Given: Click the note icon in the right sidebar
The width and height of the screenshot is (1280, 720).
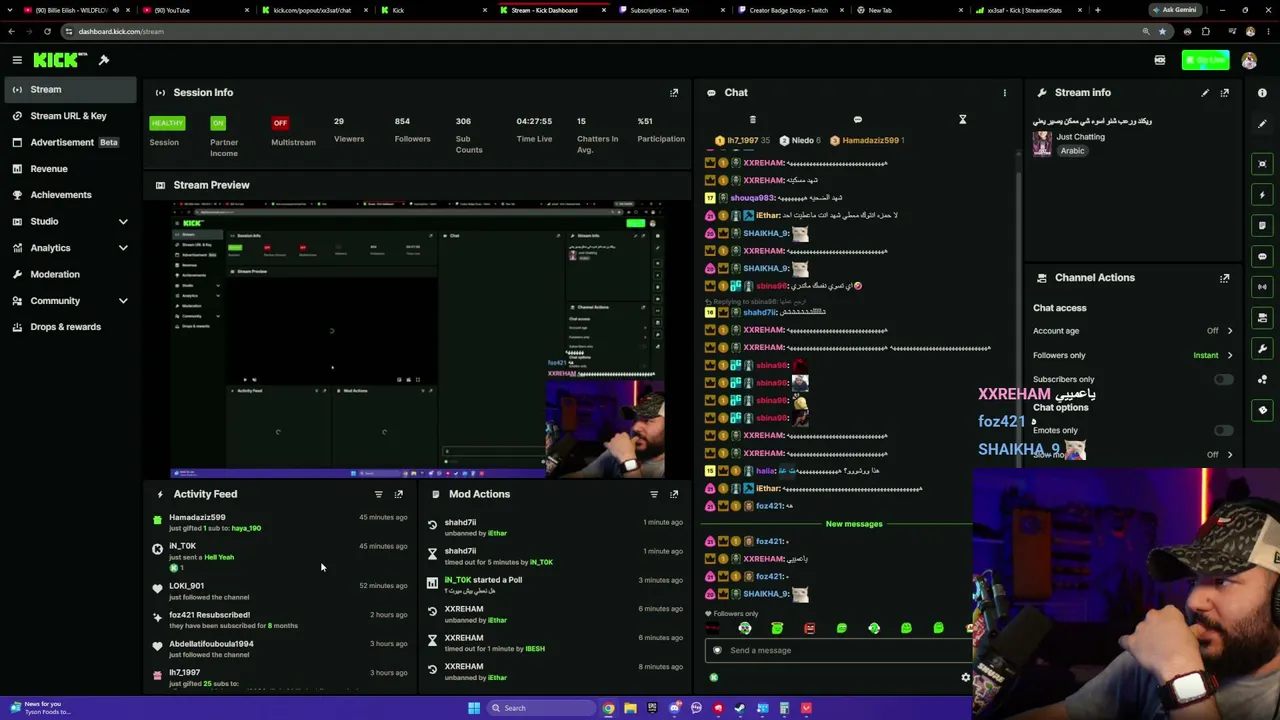Looking at the screenshot, I should [x=1262, y=226].
